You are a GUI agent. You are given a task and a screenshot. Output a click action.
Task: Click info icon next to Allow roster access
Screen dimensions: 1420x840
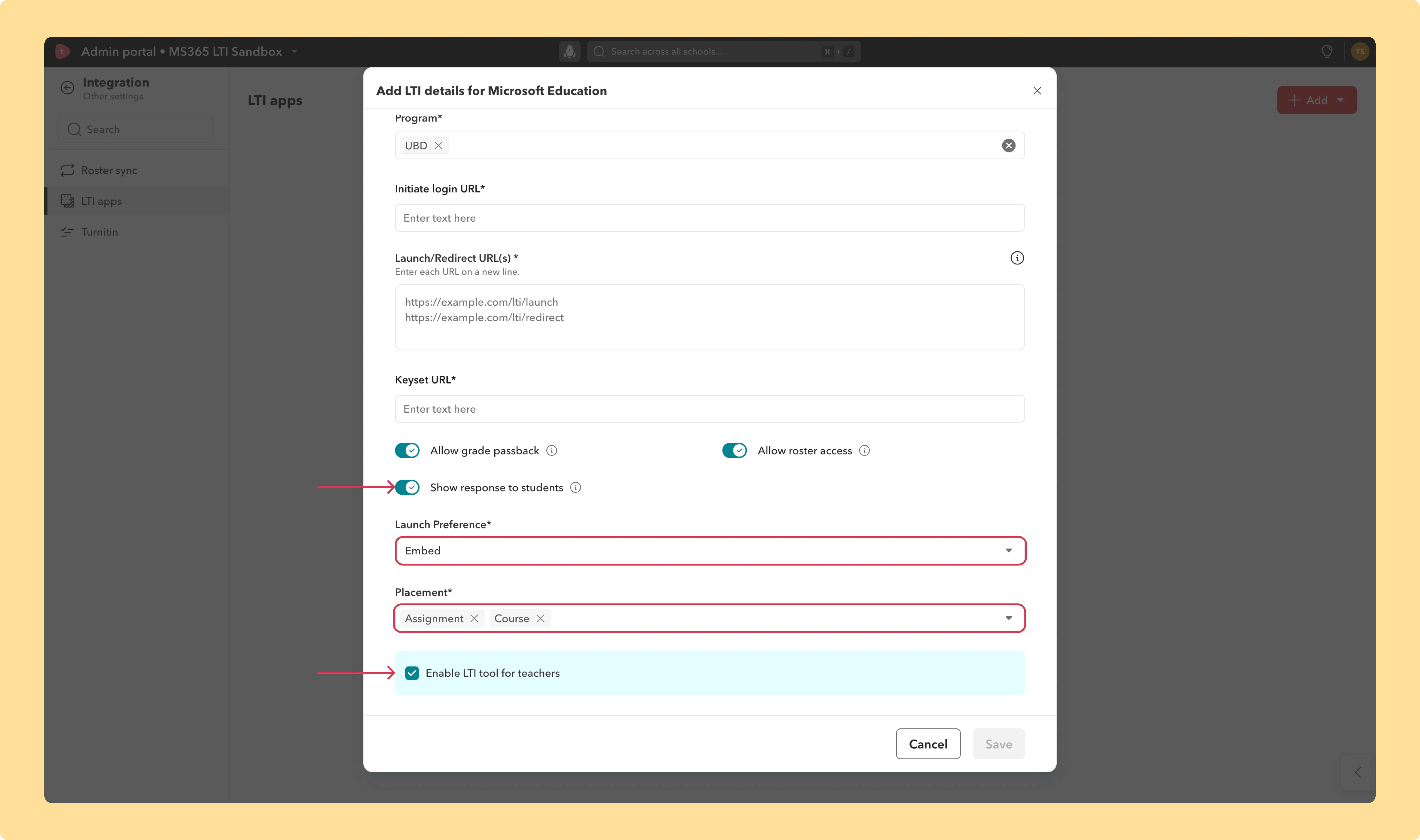864,450
